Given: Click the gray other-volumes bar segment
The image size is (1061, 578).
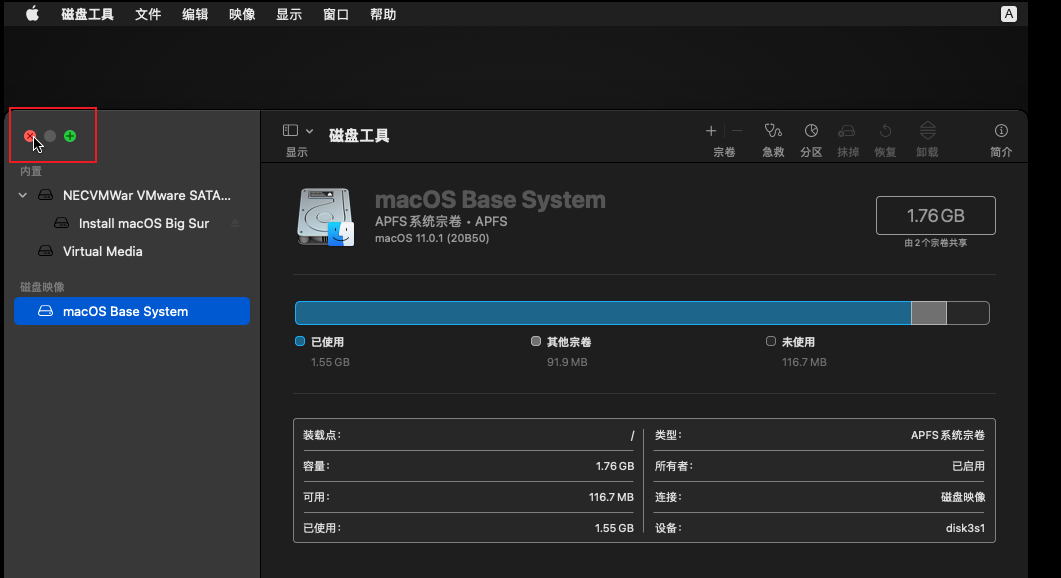Looking at the screenshot, I should pyautogui.click(x=928, y=313).
